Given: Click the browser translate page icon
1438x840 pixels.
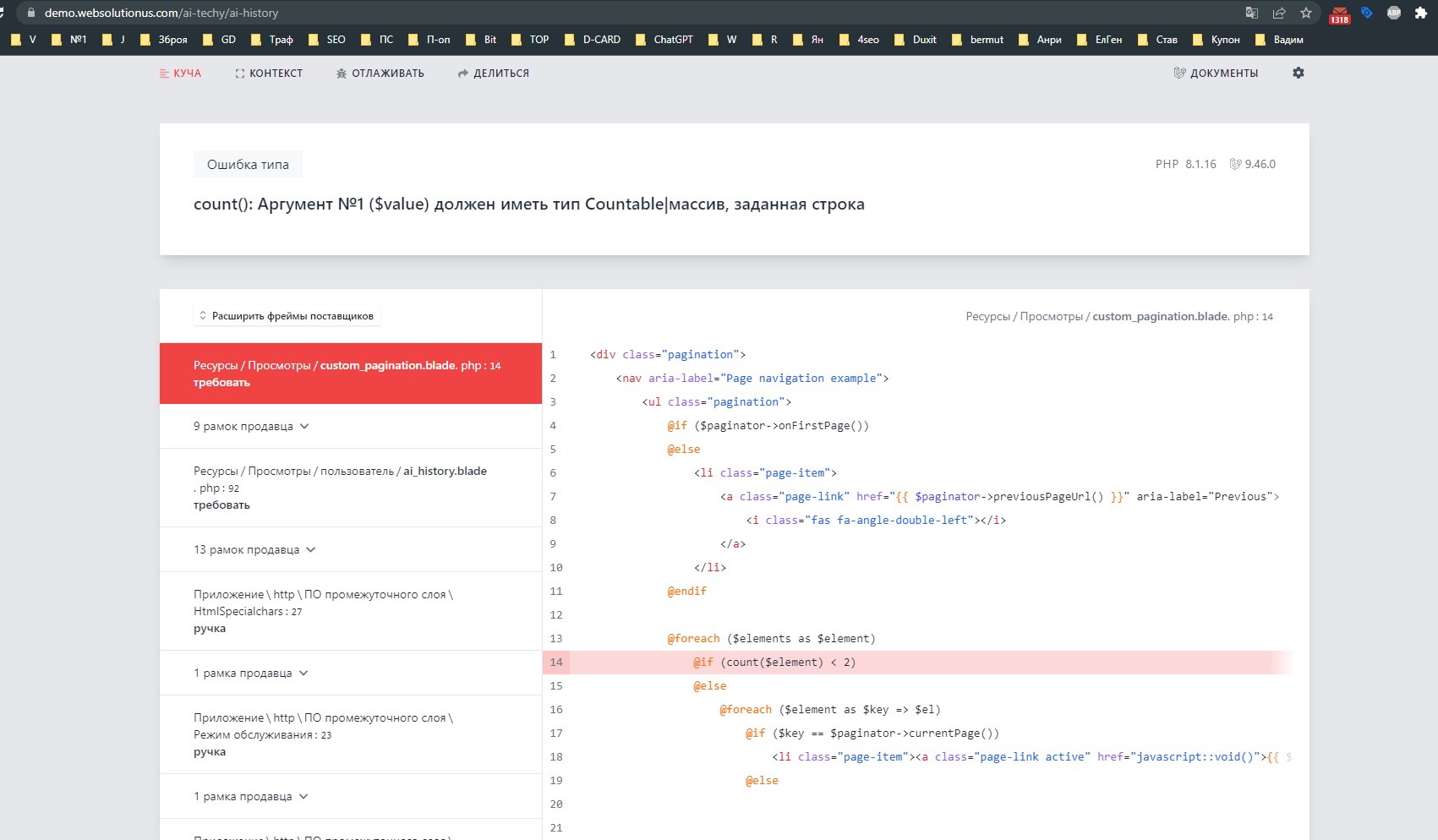Looking at the screenshot, I should click(x=1252, y=13).
